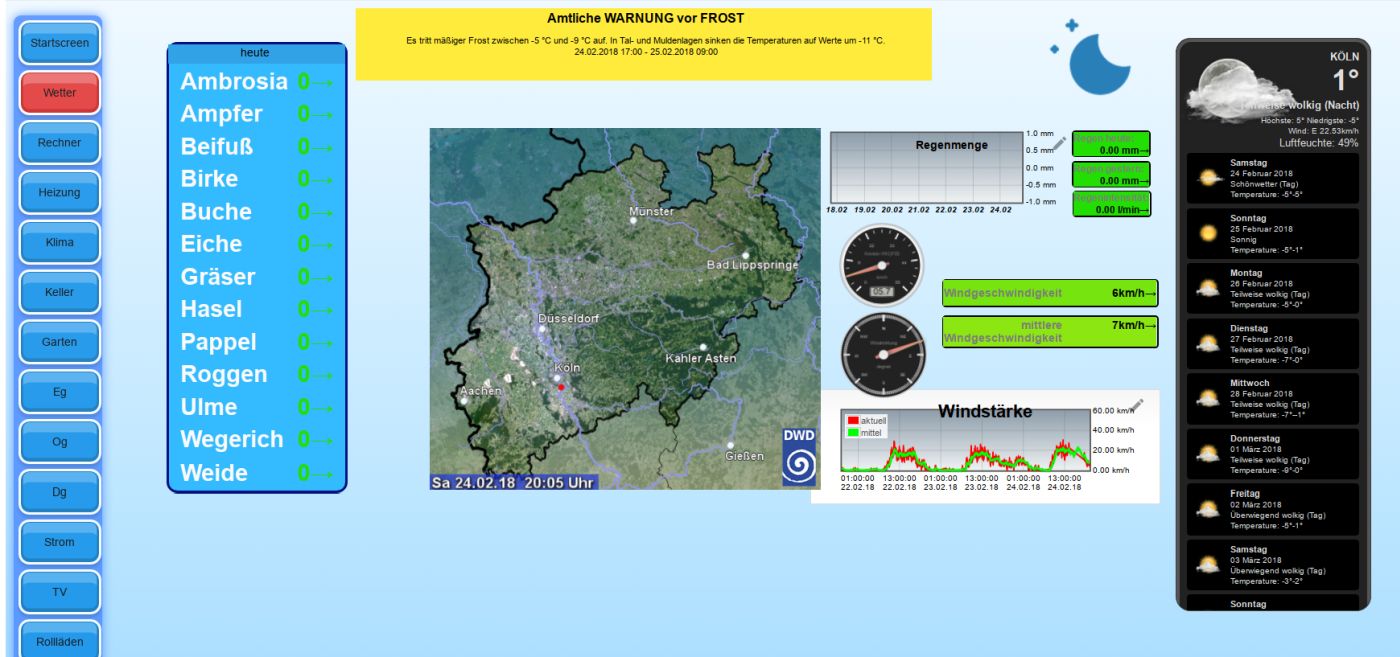Click the yellow frost warning banner

tap(643, 44)
